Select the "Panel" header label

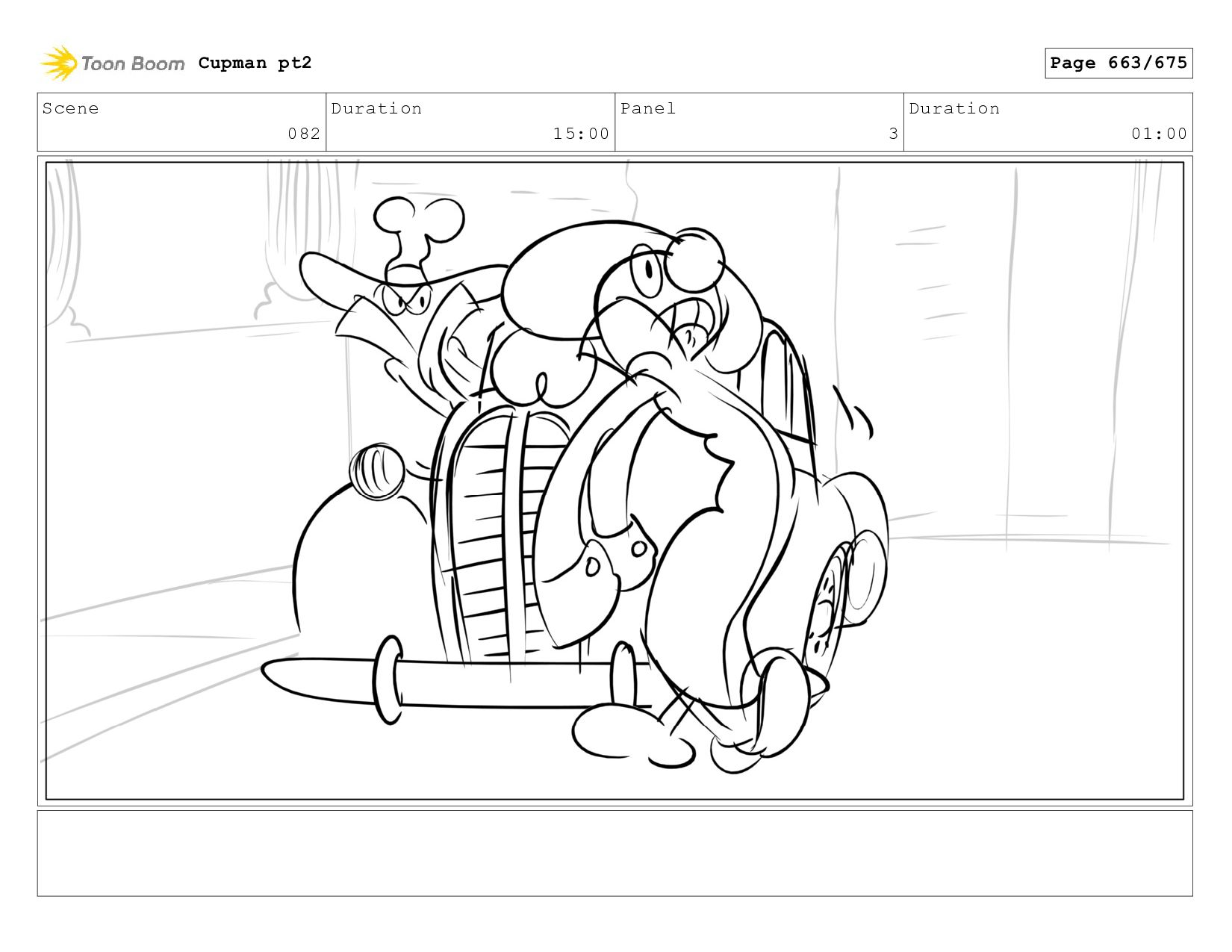pyautogui.click(x=648, y=108)
